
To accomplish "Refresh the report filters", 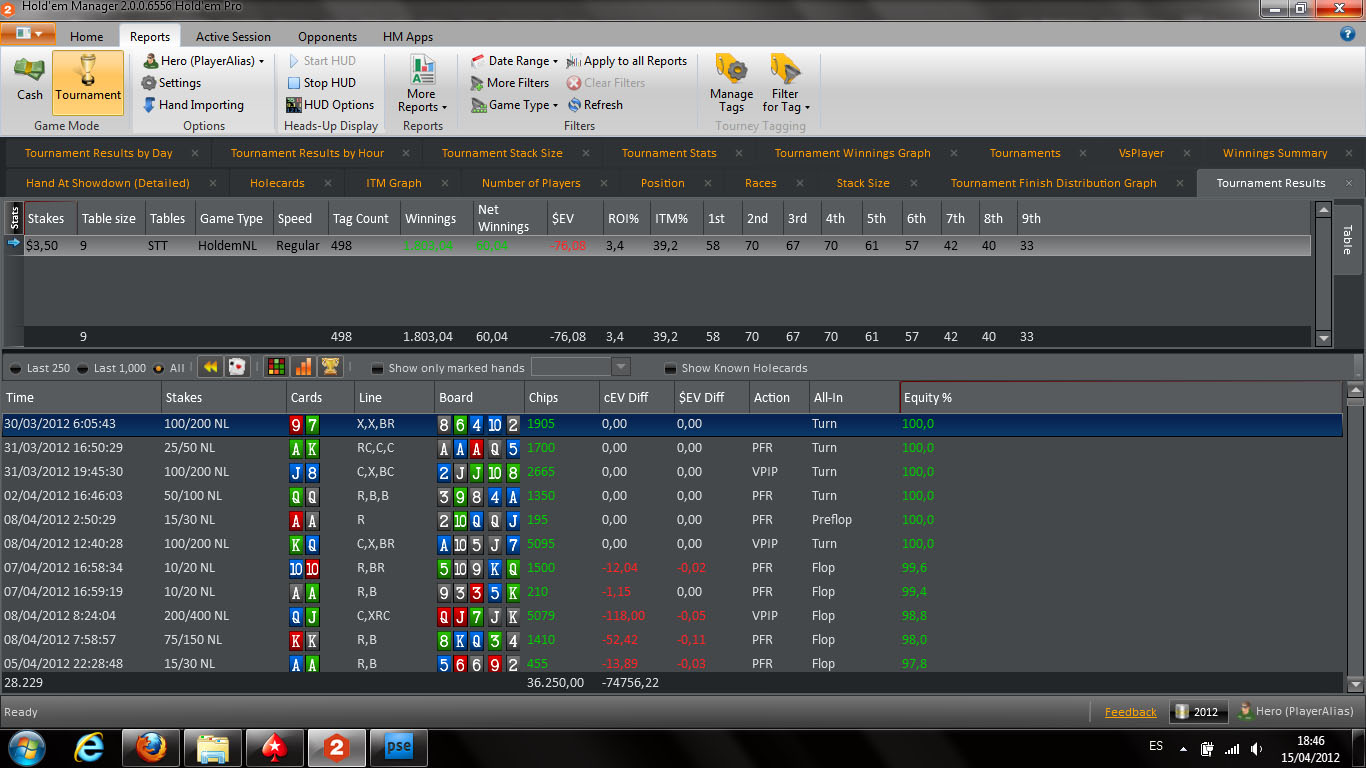I will coord(595,105).
